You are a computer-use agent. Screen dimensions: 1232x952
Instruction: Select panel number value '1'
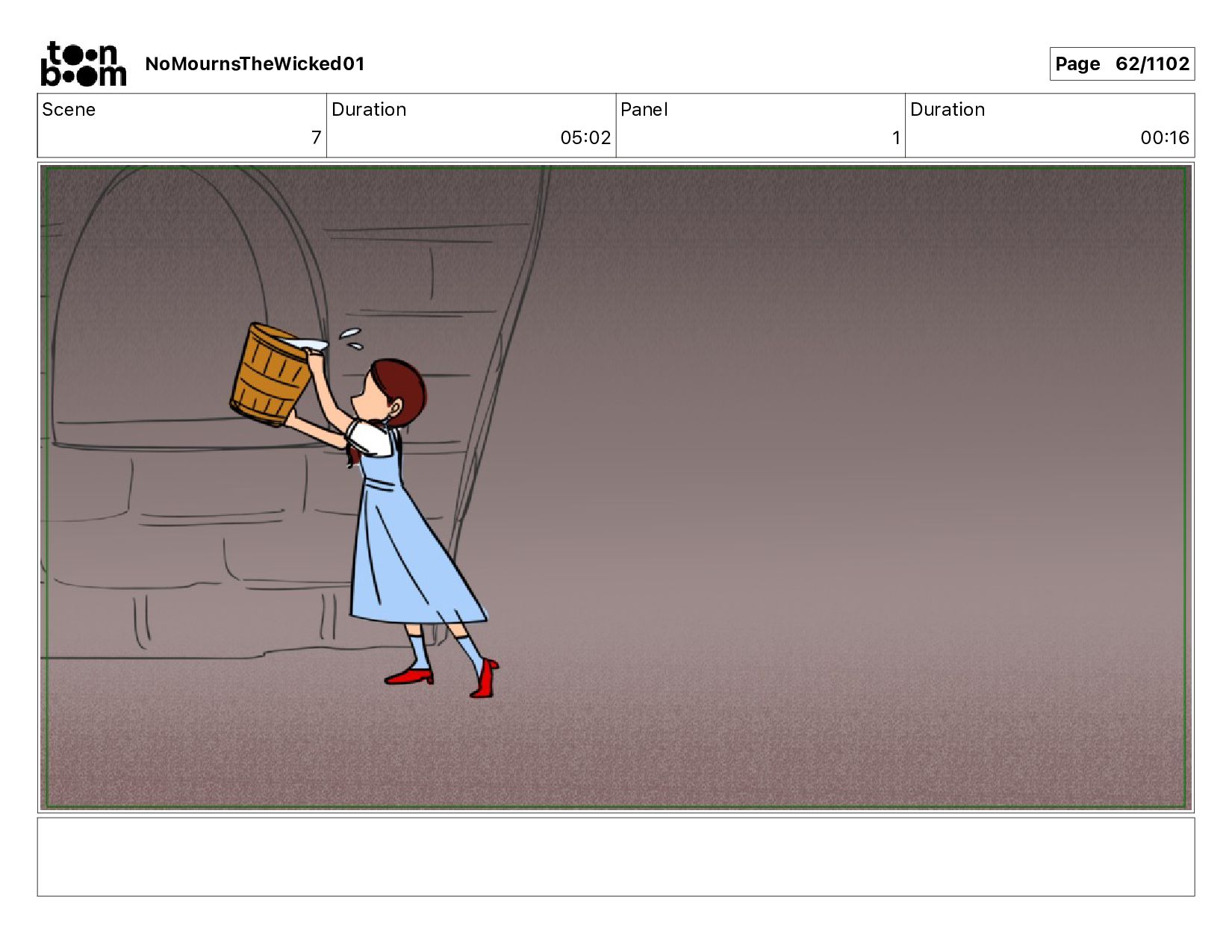(896, 138)
